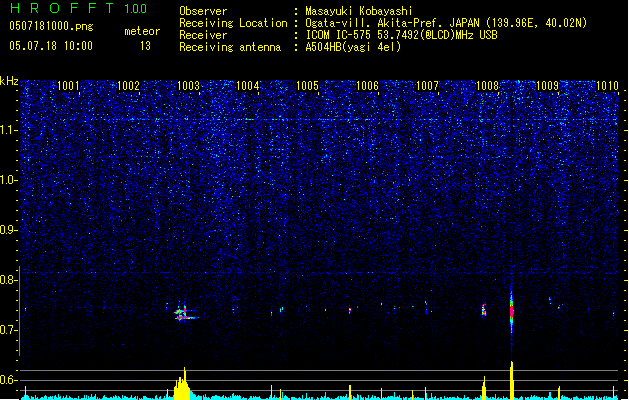The image size is (629, 400).
Task: Click the 1003 time axis marker
Action: [x=188, y=86]
